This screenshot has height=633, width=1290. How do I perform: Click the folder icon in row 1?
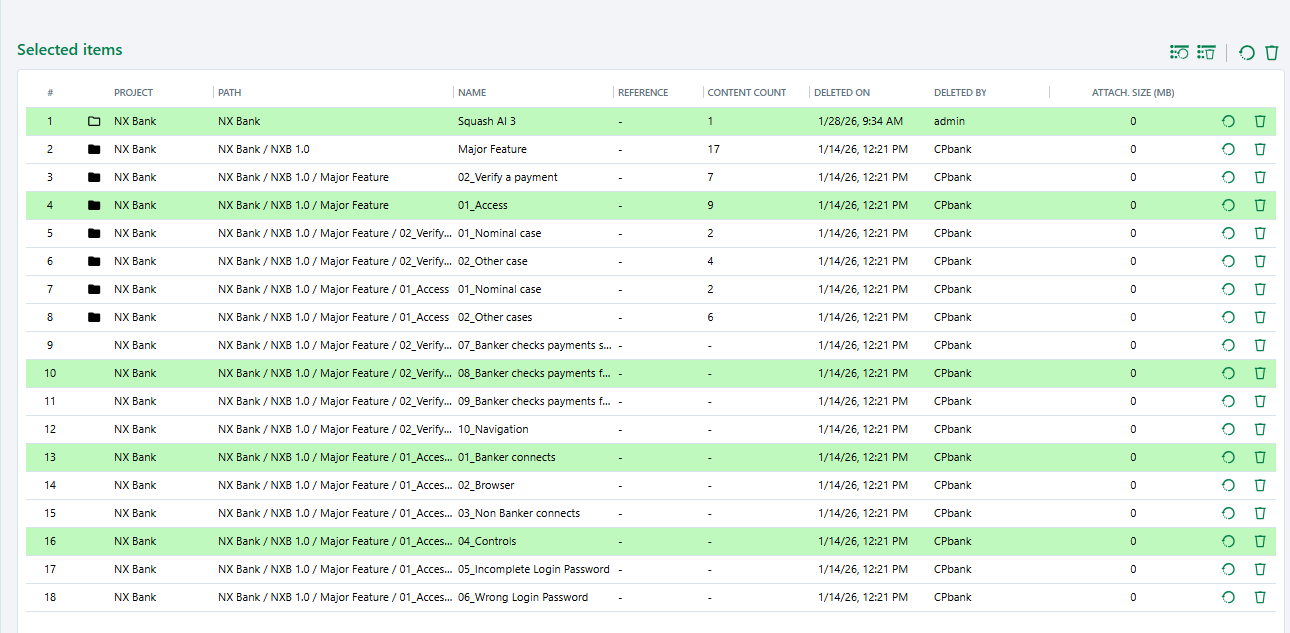click(94, 121)
